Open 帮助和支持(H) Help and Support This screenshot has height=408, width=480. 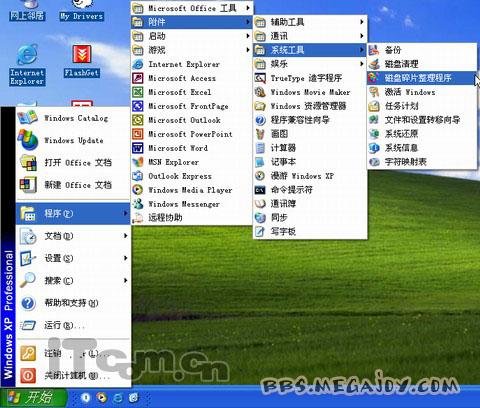(x=73, y=303)
